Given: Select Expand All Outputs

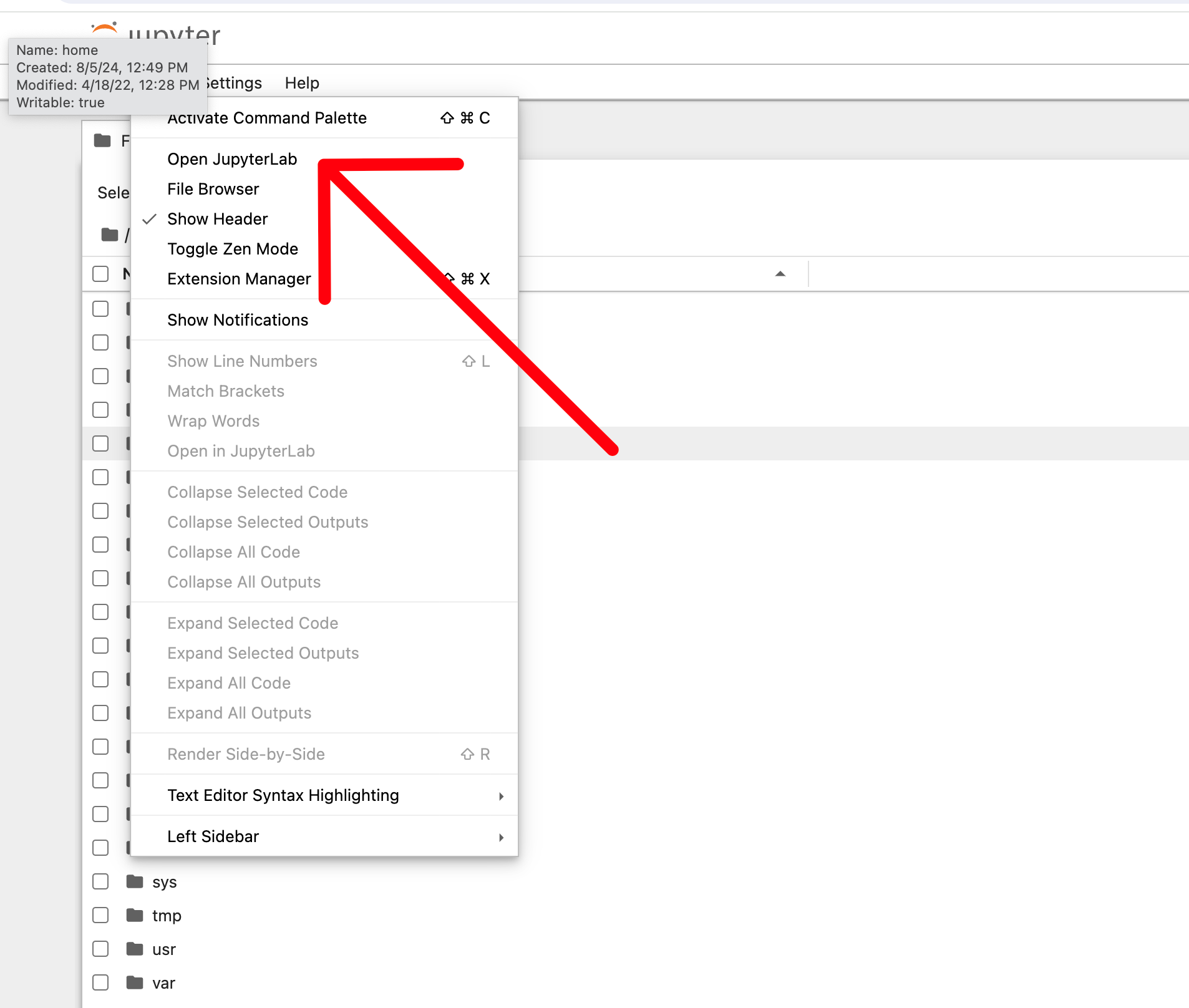Looking at the screenshot, I should [324, 713].
